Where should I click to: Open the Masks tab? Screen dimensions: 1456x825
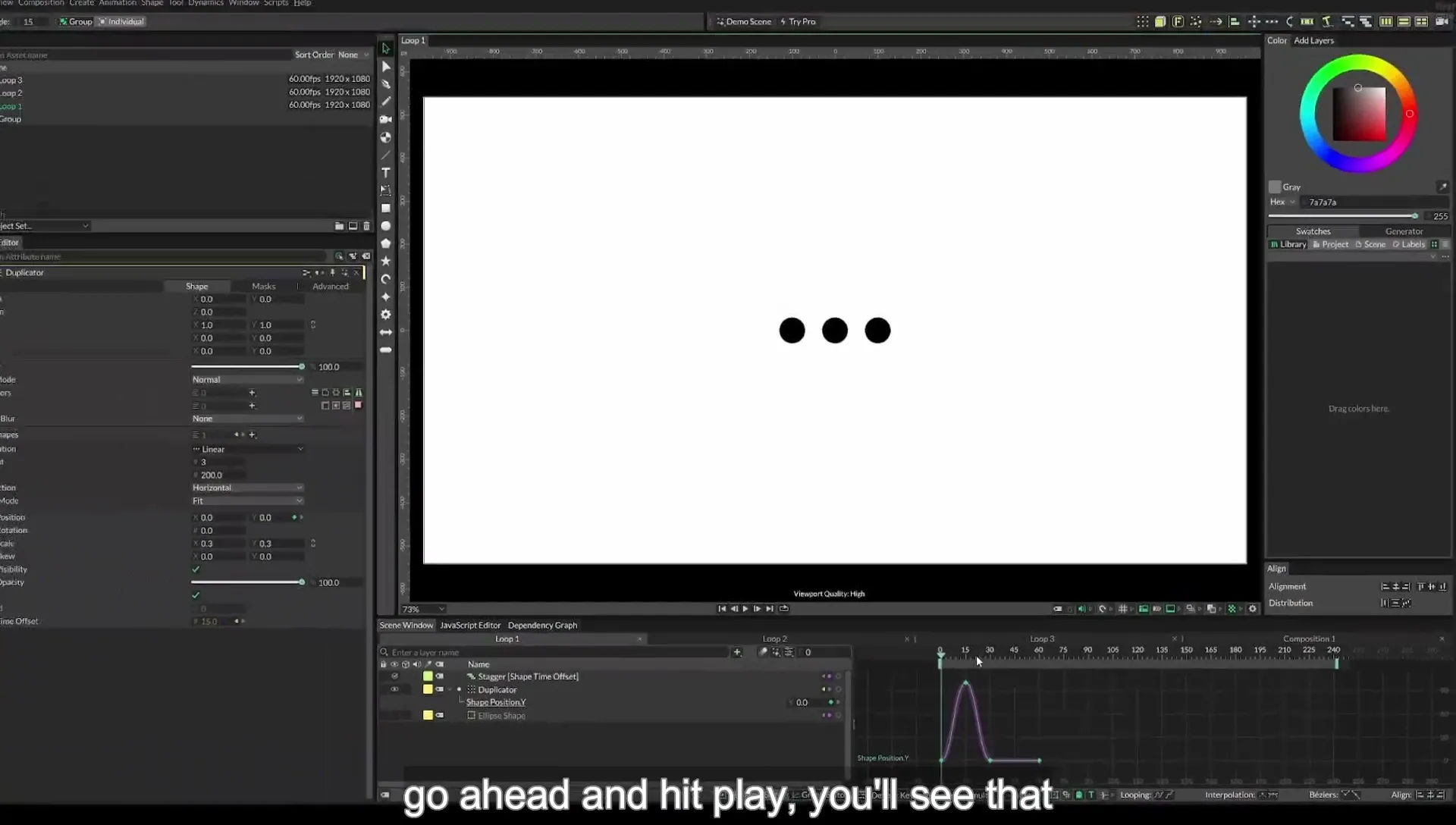coord(263,287)
